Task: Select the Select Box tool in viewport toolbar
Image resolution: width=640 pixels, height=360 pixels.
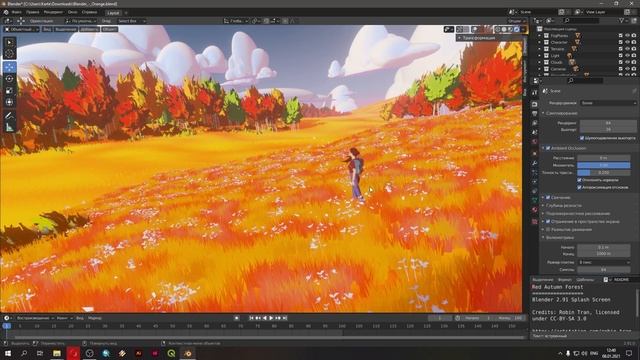Action: (9, 42)
